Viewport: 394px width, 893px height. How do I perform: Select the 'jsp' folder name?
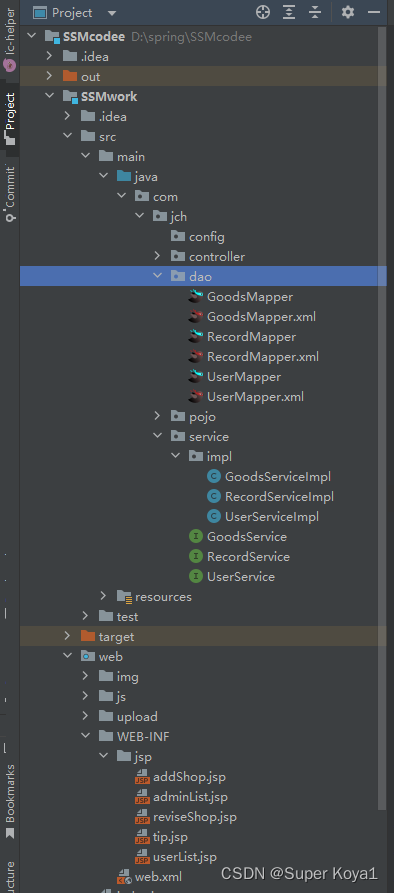pos(143,757)
